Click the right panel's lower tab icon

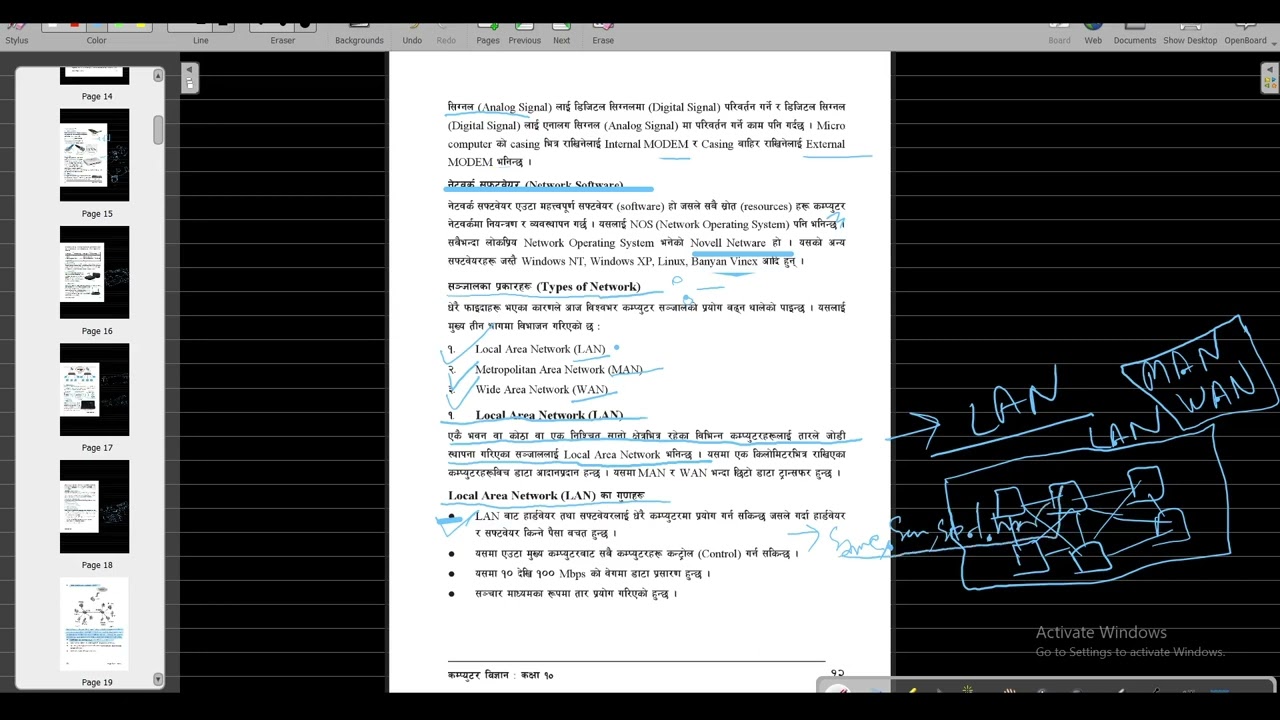(x=1270, y=85)
